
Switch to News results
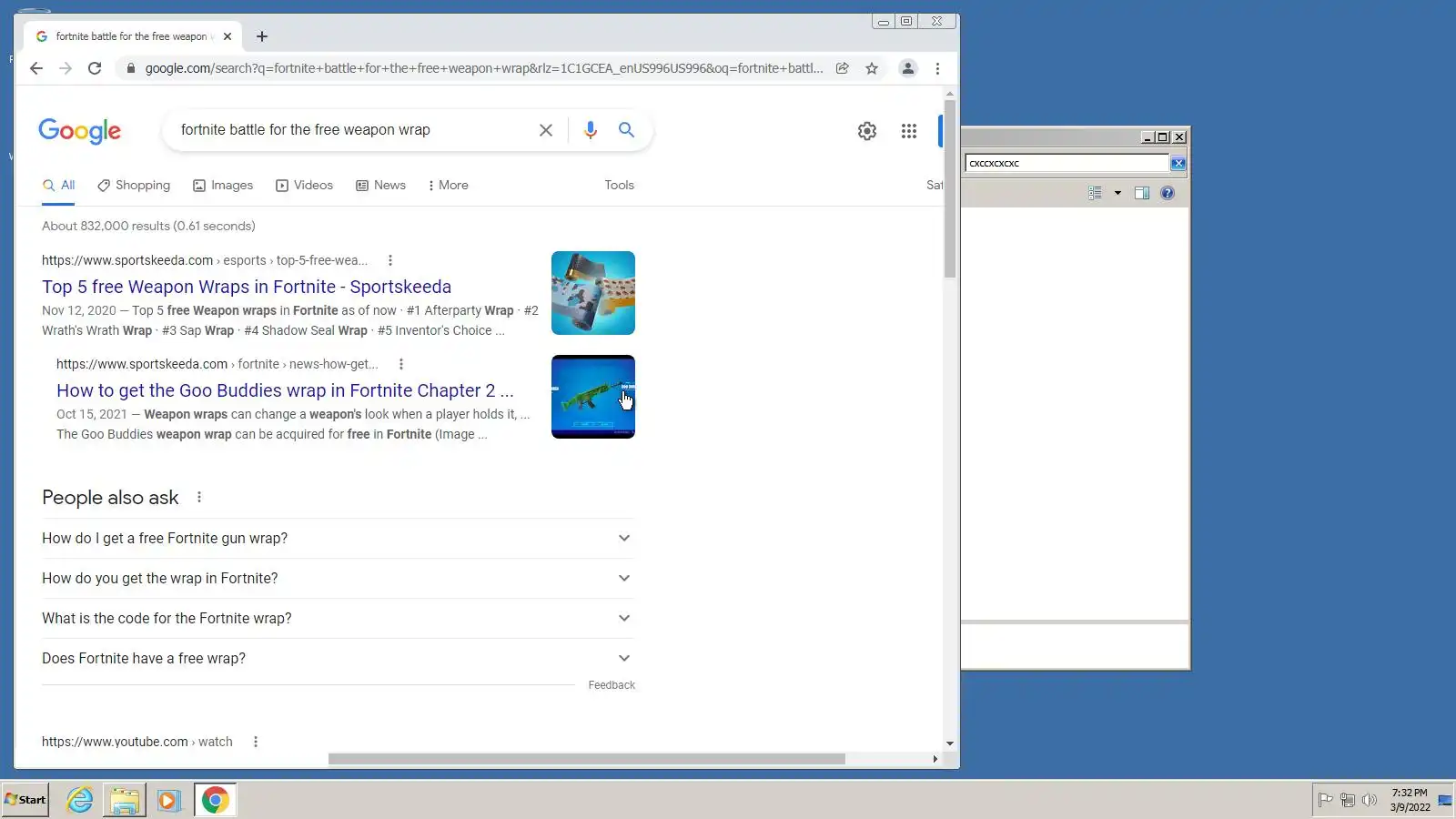(380, 185)
